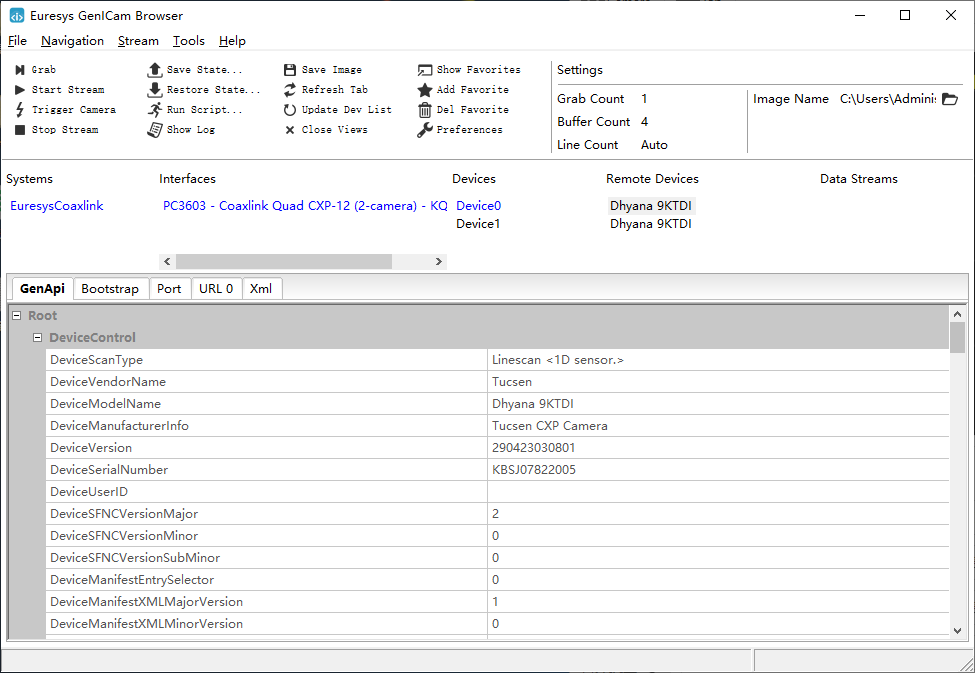Select the PC3603 Coaxlink Quad CXP-12 interface
The width and height of the screenshot is (975, 673).
(305, 206)
